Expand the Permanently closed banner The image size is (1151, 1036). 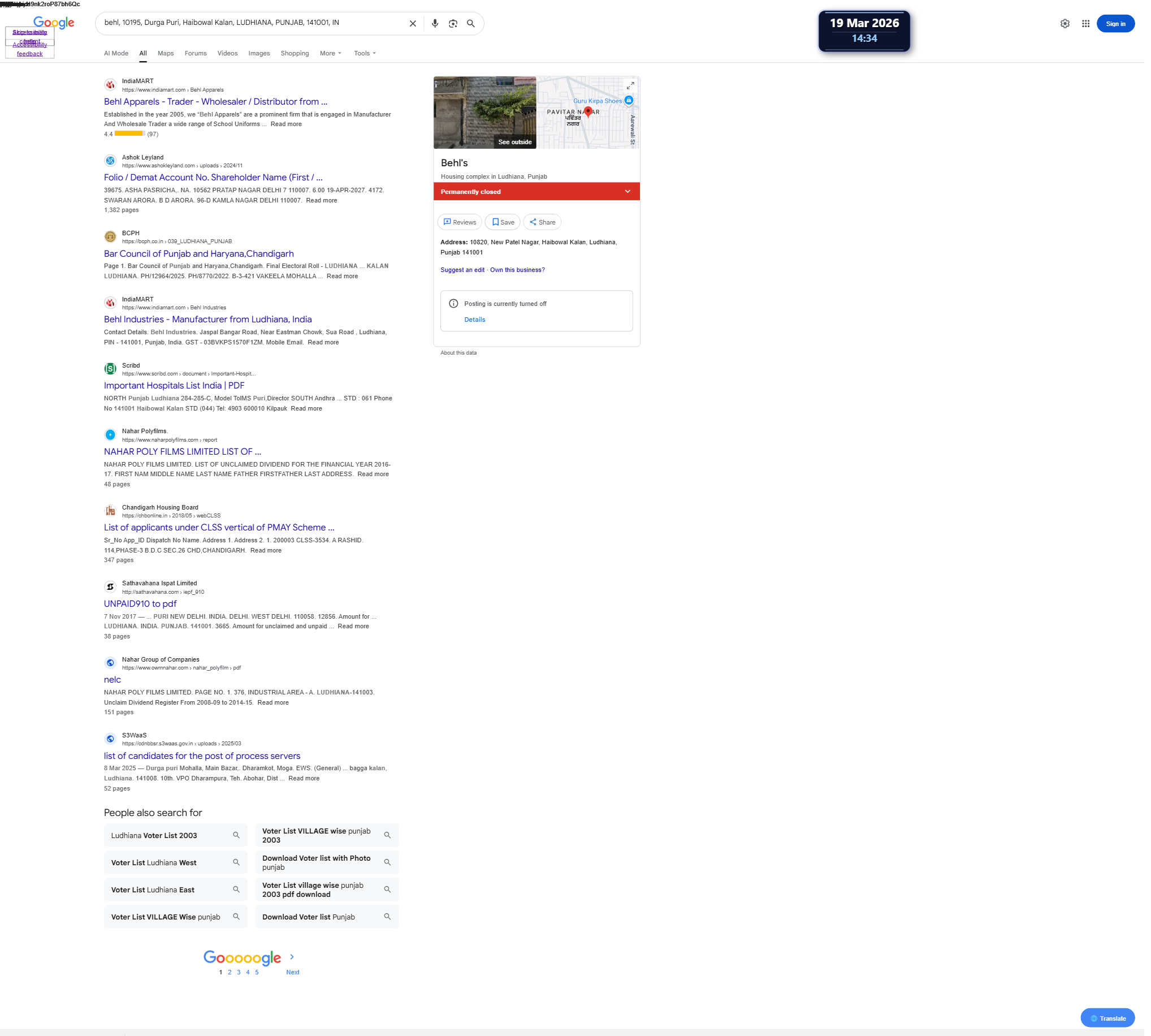pos(627,191)
